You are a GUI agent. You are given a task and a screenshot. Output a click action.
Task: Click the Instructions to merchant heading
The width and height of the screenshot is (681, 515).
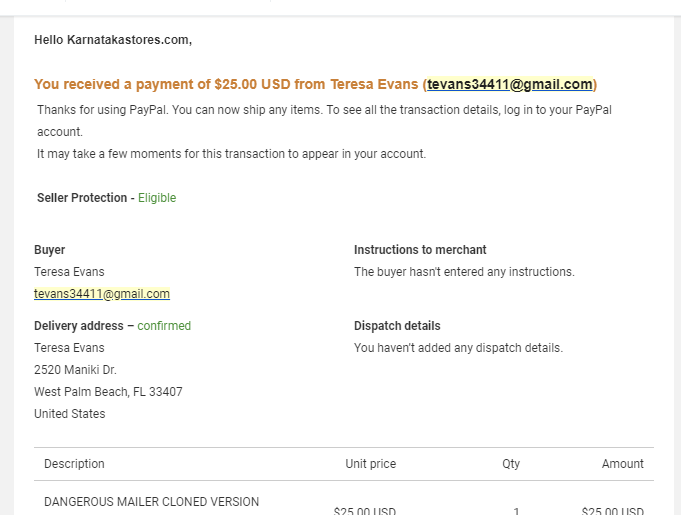(420, 250)
